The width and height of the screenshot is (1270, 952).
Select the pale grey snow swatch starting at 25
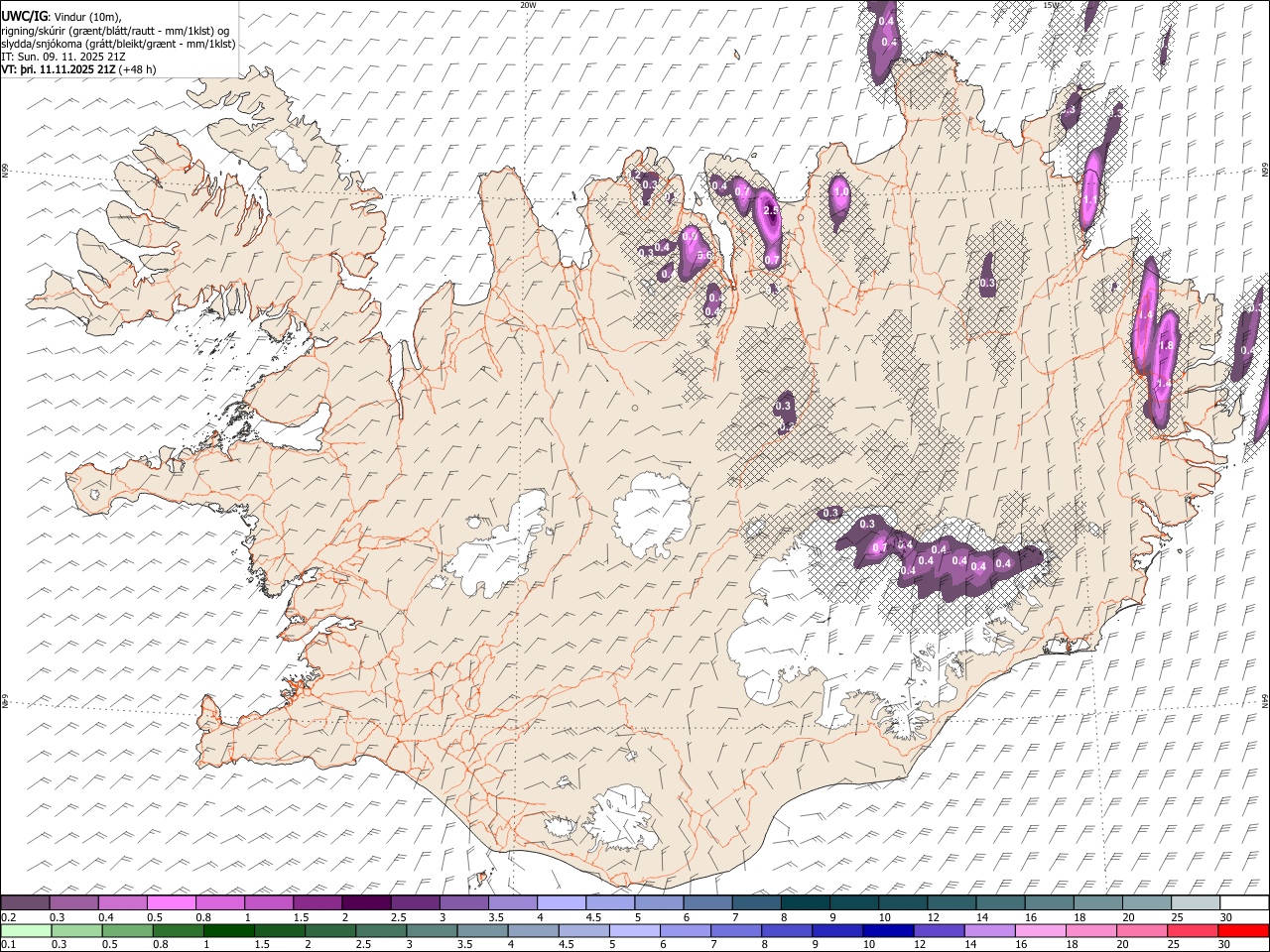pos(1197,903)
